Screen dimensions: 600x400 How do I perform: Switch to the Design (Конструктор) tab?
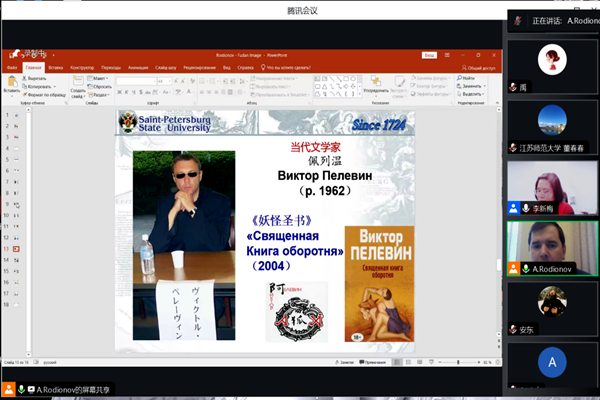[82, 68]
